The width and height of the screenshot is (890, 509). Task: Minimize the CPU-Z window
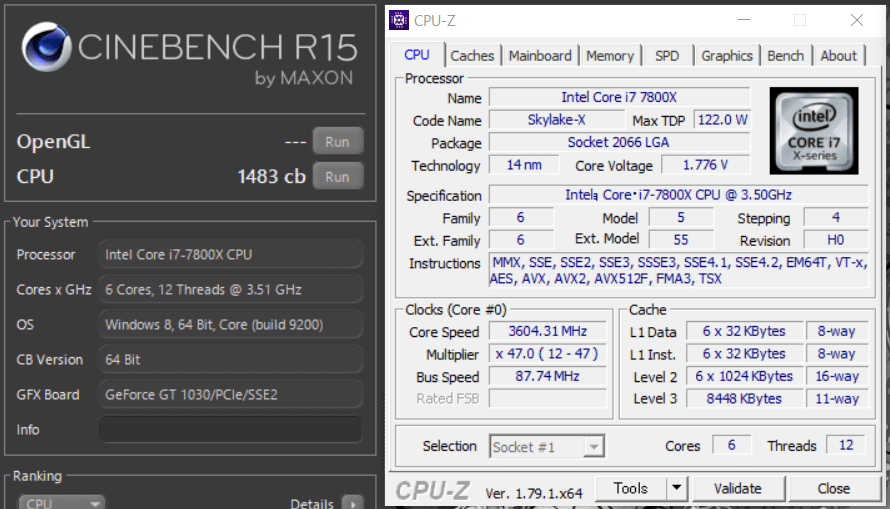[x=741, y=20]
